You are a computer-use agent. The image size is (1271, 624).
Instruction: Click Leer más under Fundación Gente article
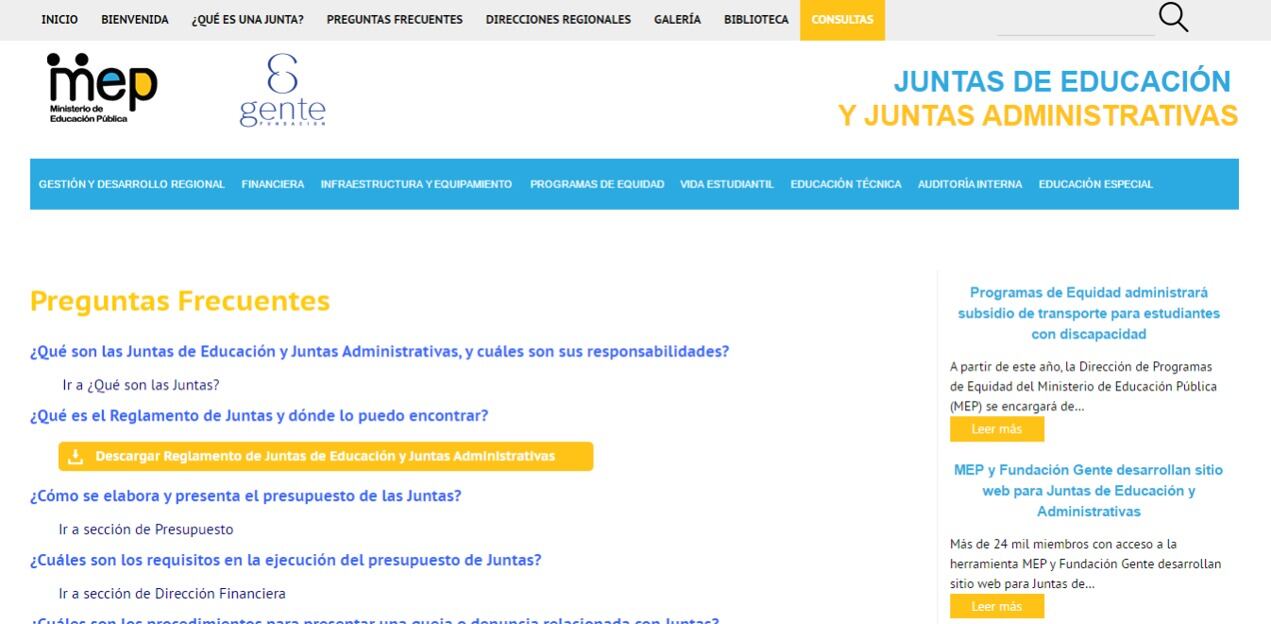tap(996, 606)
